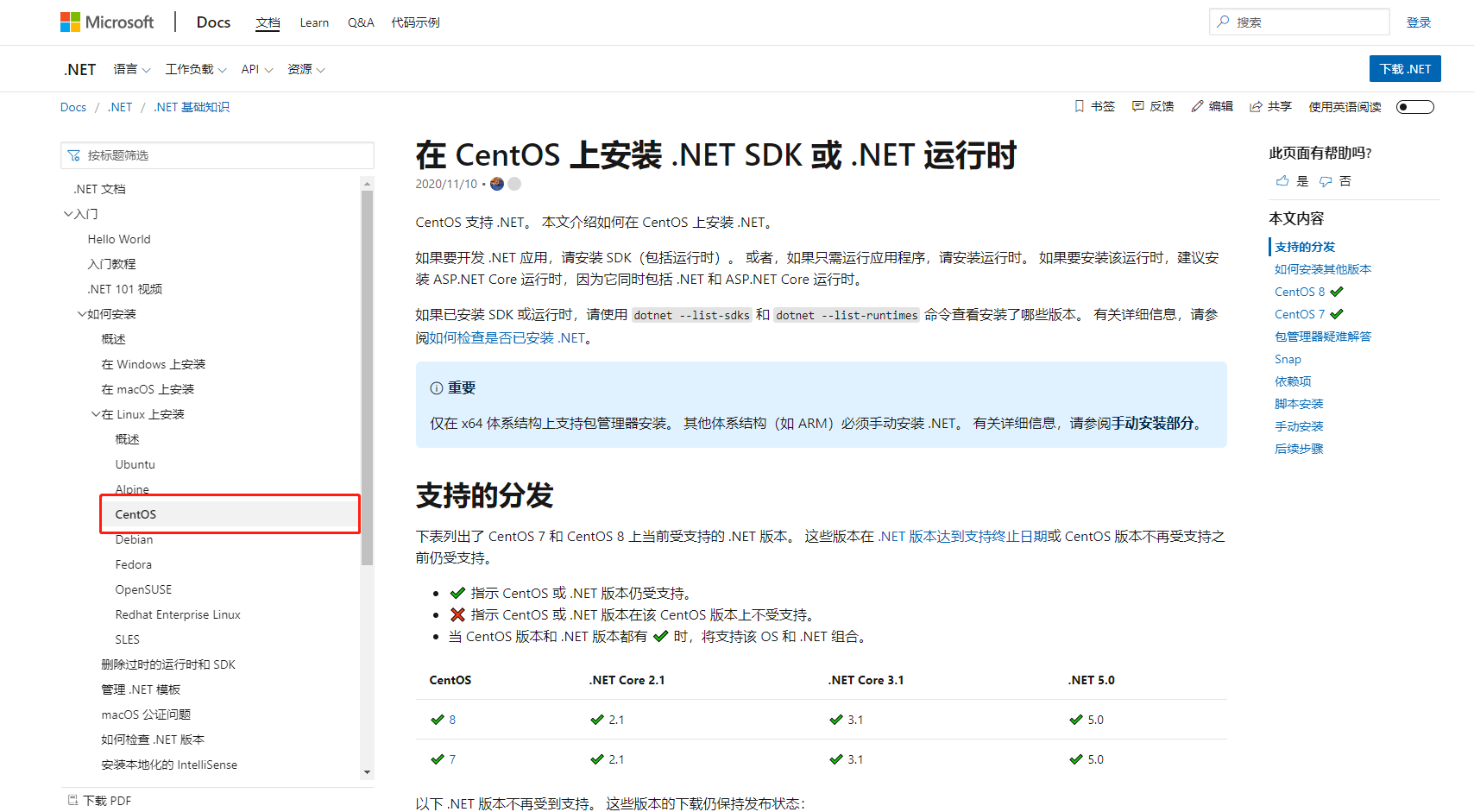This screenshot has width=1474, height=812.
Task: Enable dark mode with the theme toggle
Action: click(x=1414, y=106)
